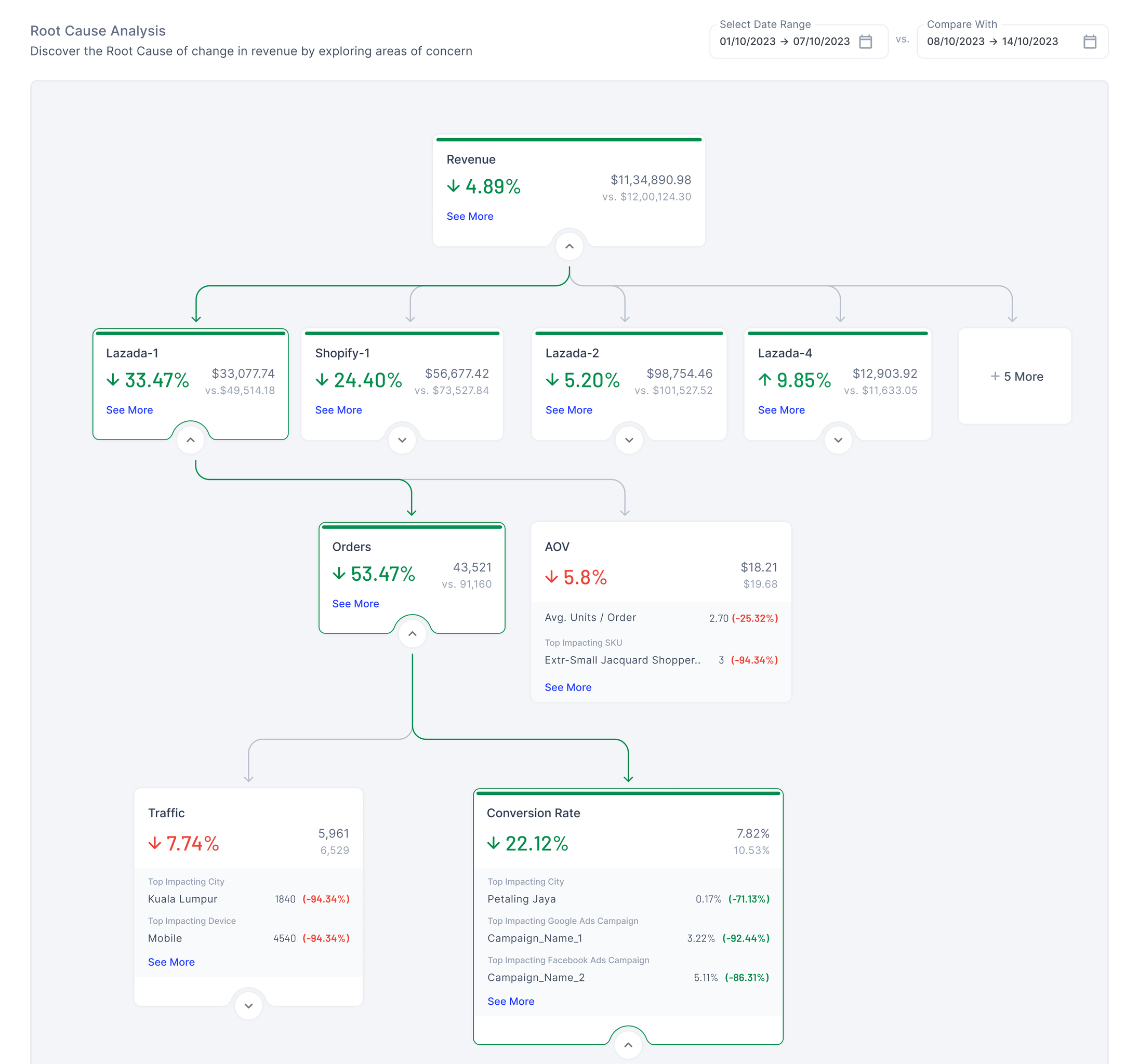Viewport: 1139px width, 1064px height.
Task: Open See More in Lazada-1 card
Action: coord(129,410)
